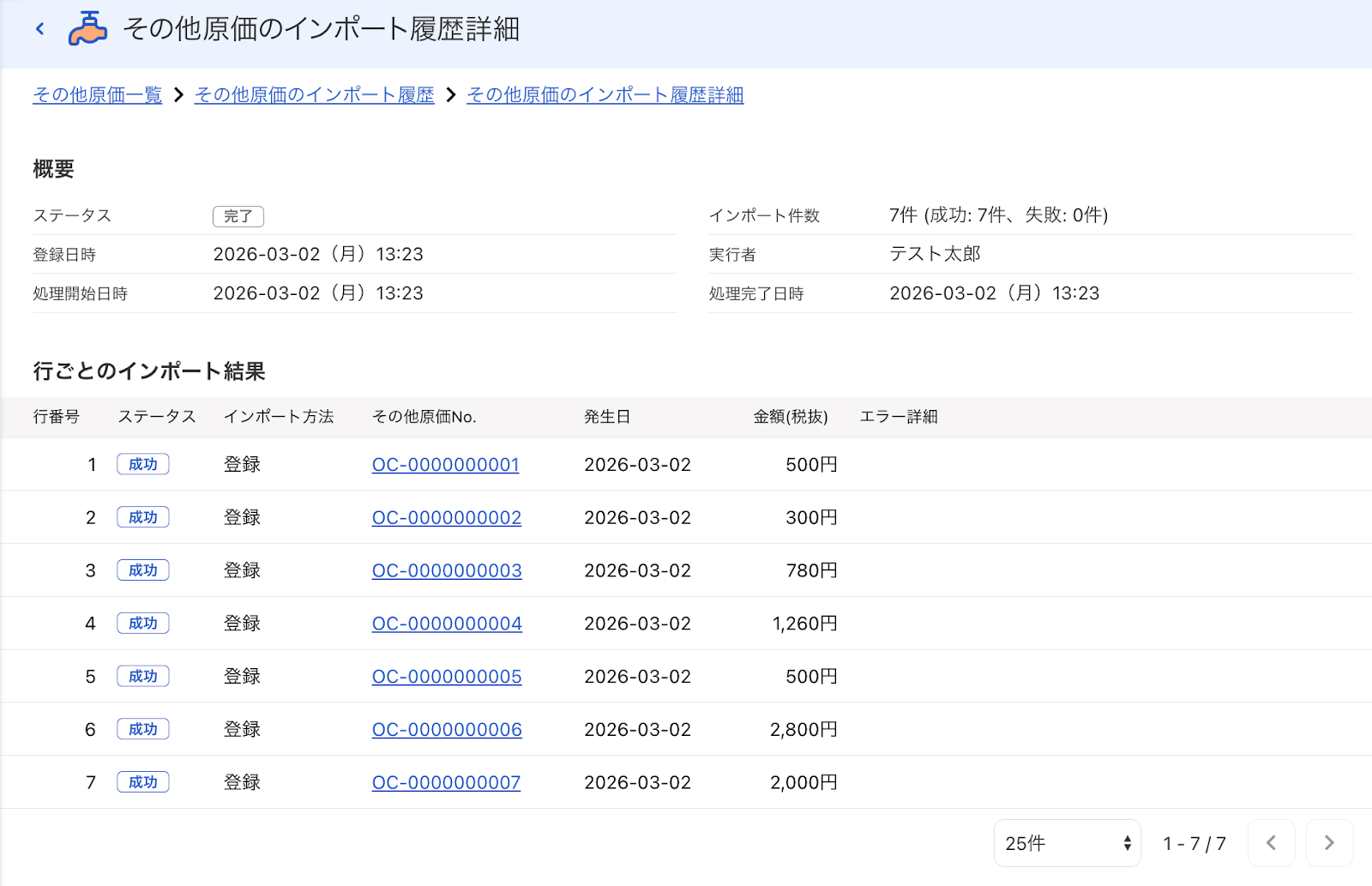Click the 概要 section heading
The image size is (1372, 886).
click(53, 169)
